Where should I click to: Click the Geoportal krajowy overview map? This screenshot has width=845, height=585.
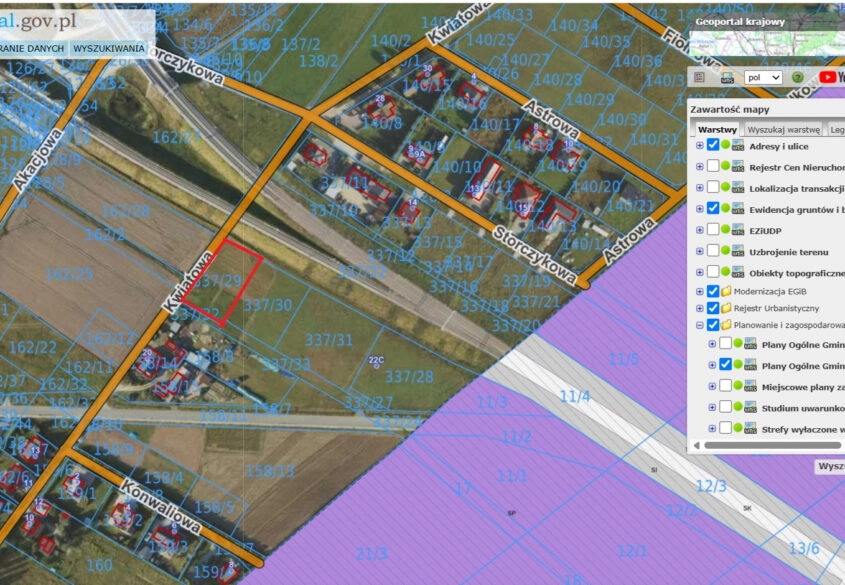click(767, 44)
